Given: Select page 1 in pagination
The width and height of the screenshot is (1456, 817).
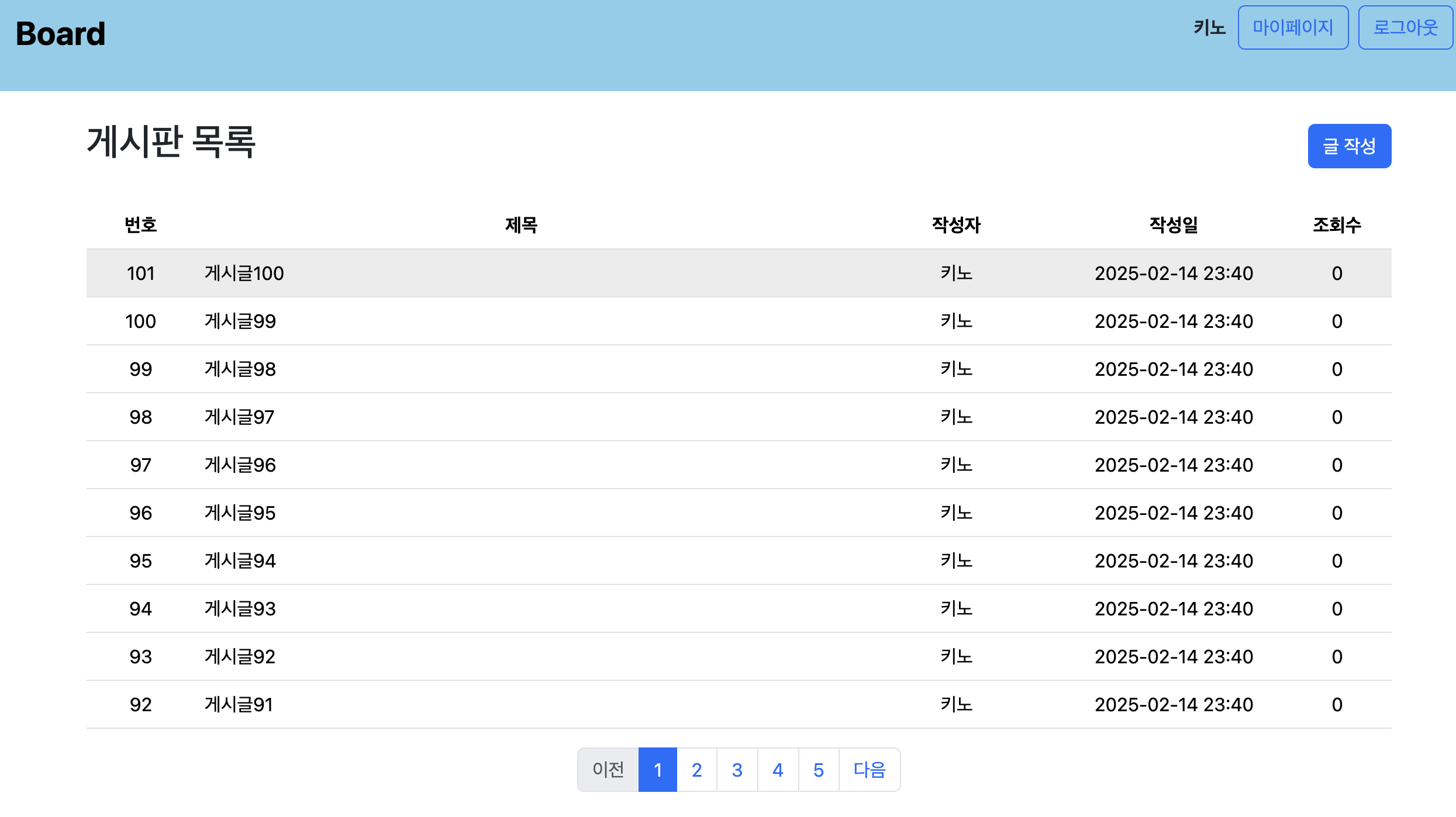Looking at the screenshot, I should [658, 770].
